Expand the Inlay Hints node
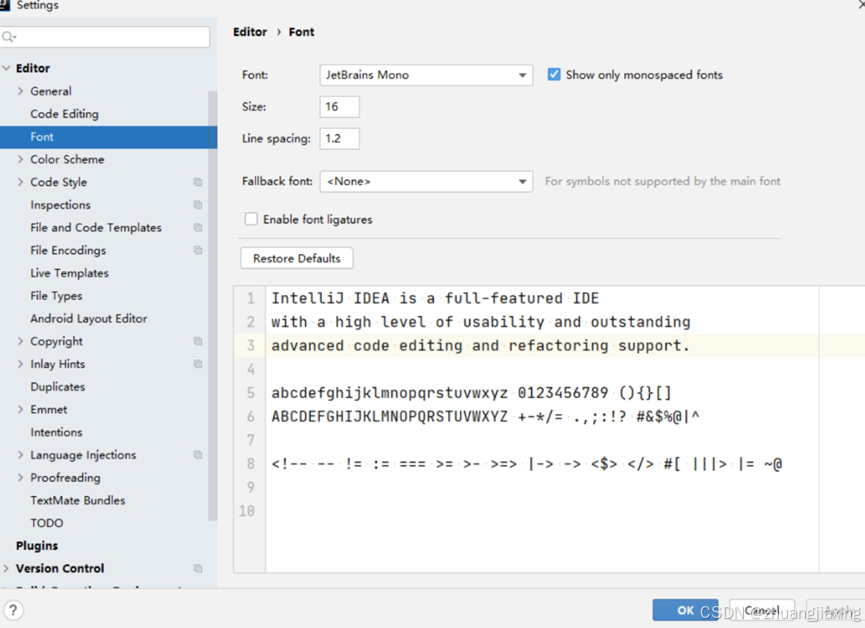This screenshot has width=865, height=628. click(x=20, y=364)
